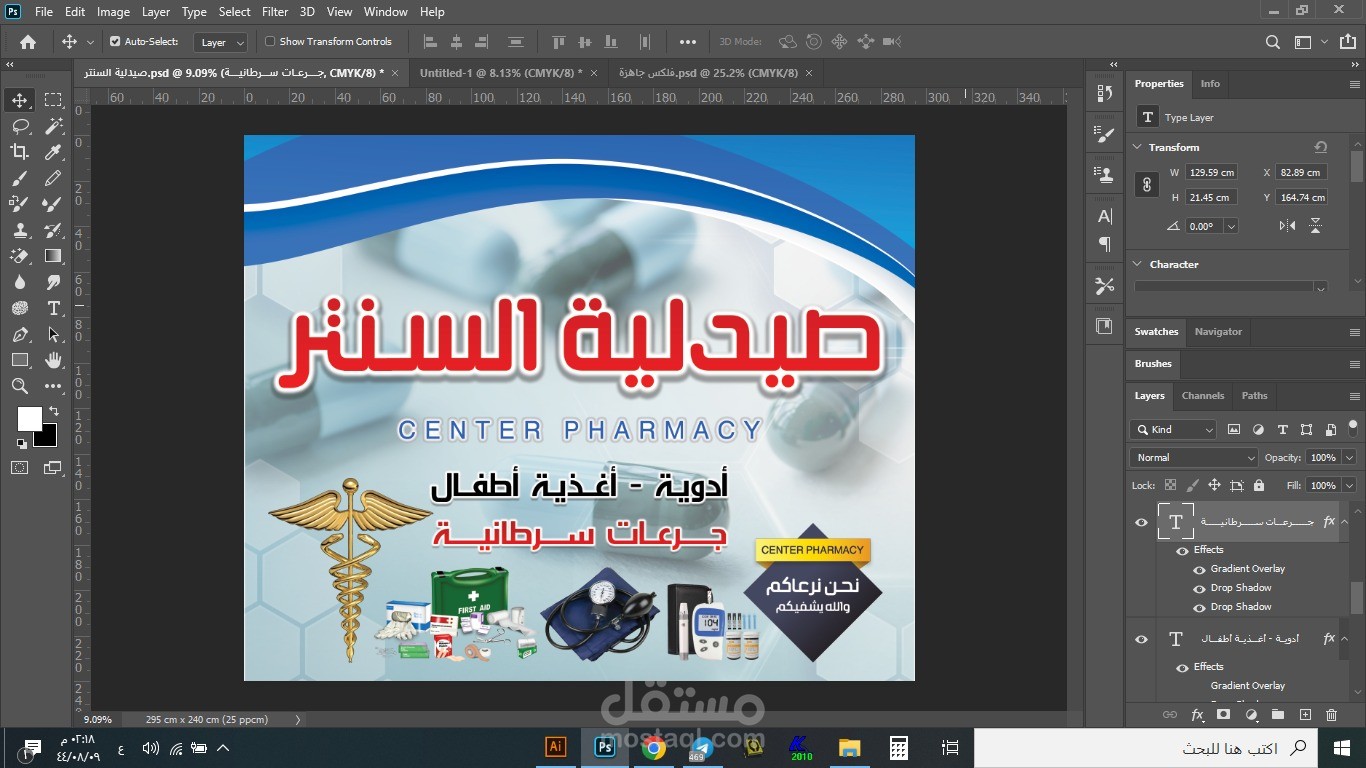
Task: Click the Width field in Transform
Action: coord(1212,172)
